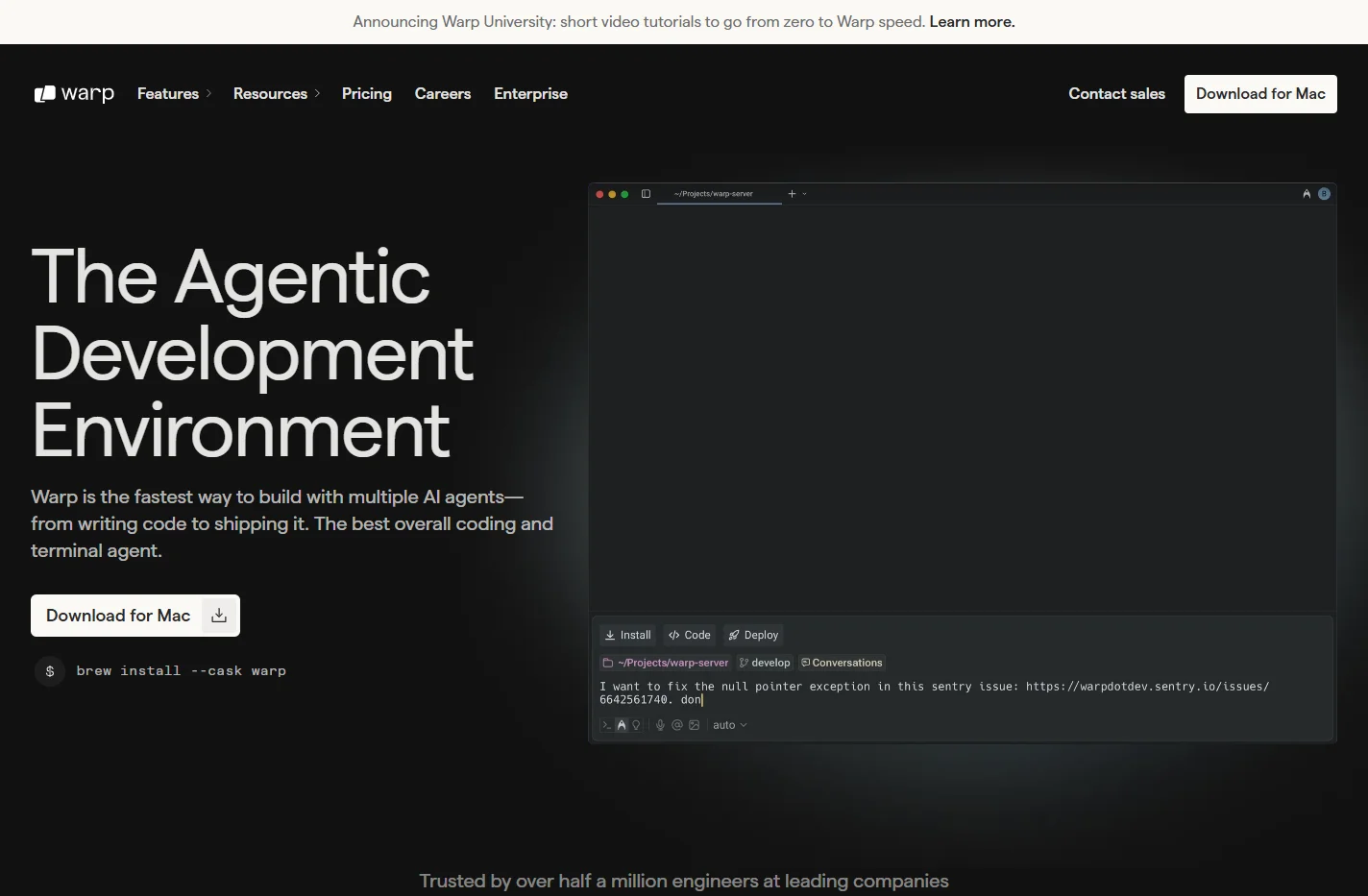Click the Warp logo in the header
This screenshot has height=896, width=1368.
[x=74, y=93]
